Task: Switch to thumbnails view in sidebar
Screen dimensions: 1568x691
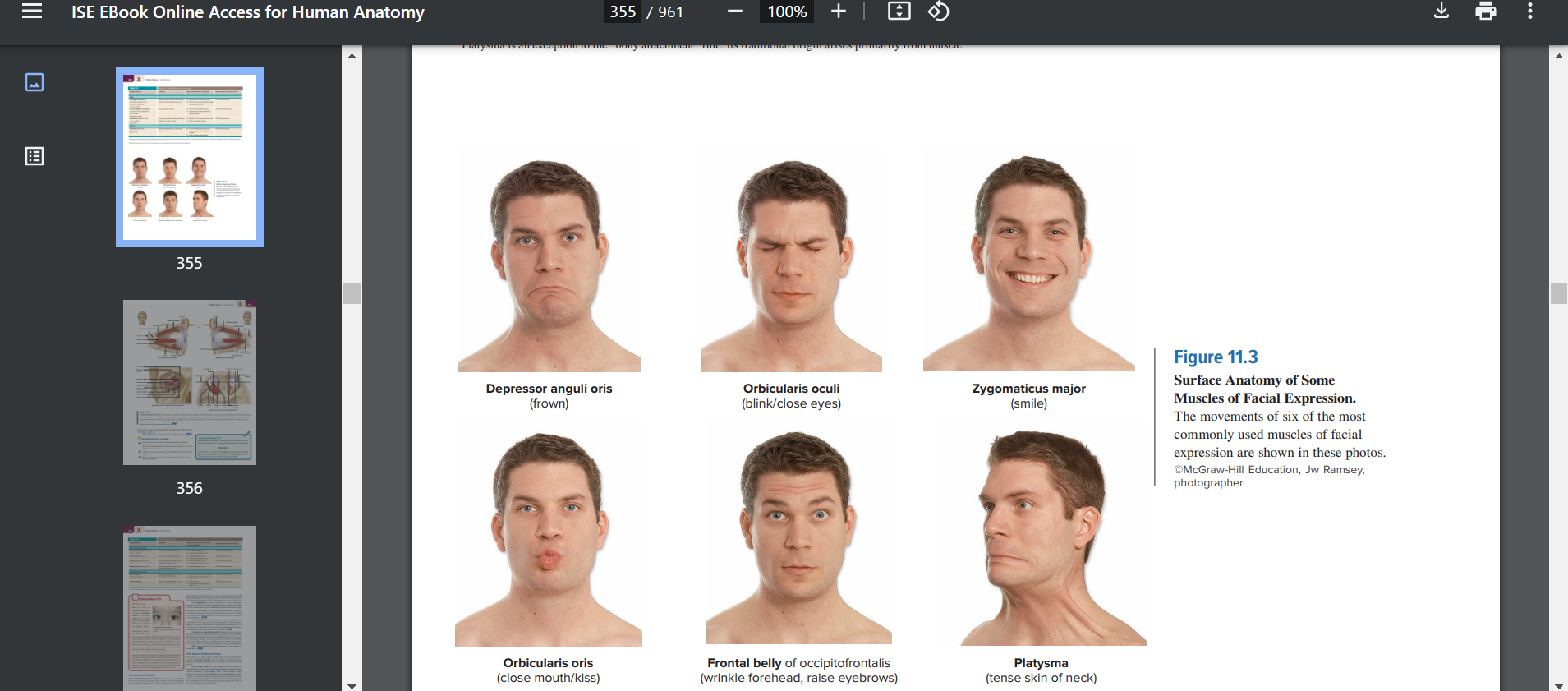Action: 34,82
